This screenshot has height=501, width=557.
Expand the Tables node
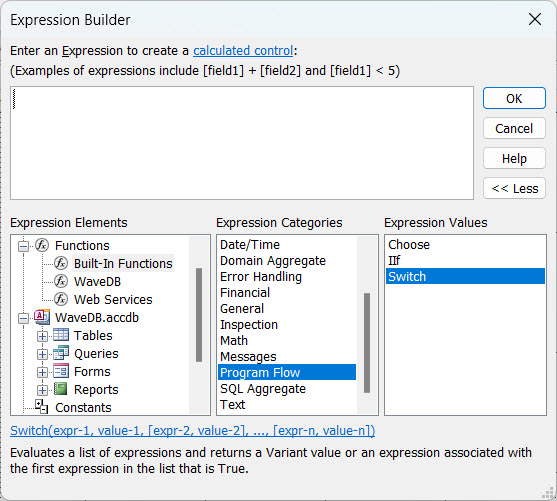(x=42, y=336)
